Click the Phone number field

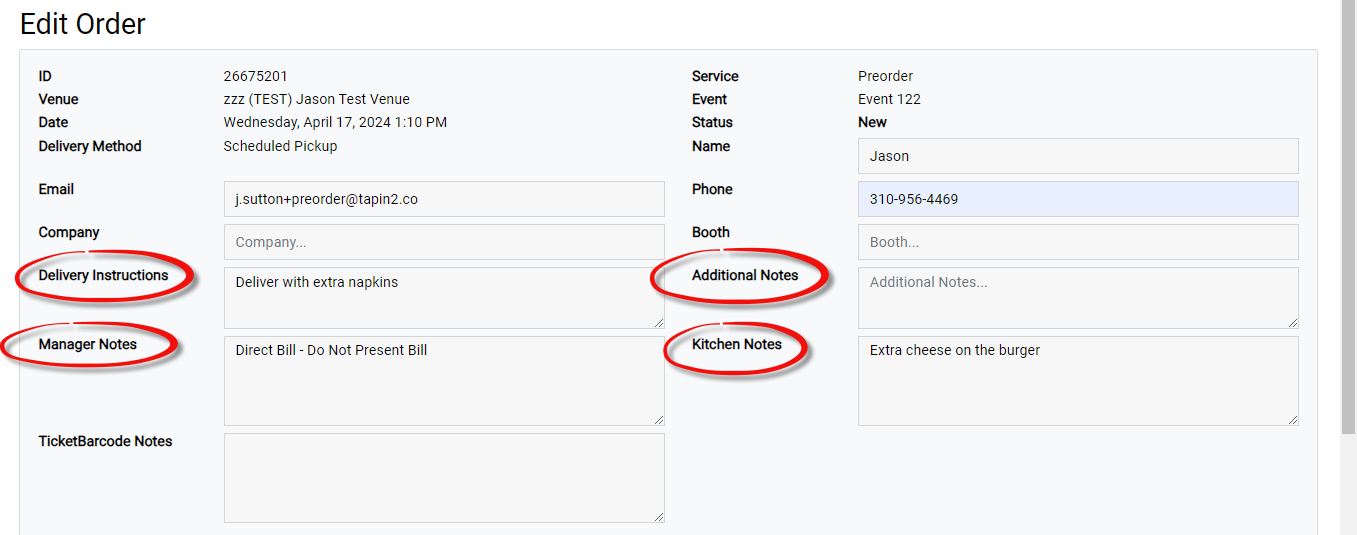point(1077,199)
